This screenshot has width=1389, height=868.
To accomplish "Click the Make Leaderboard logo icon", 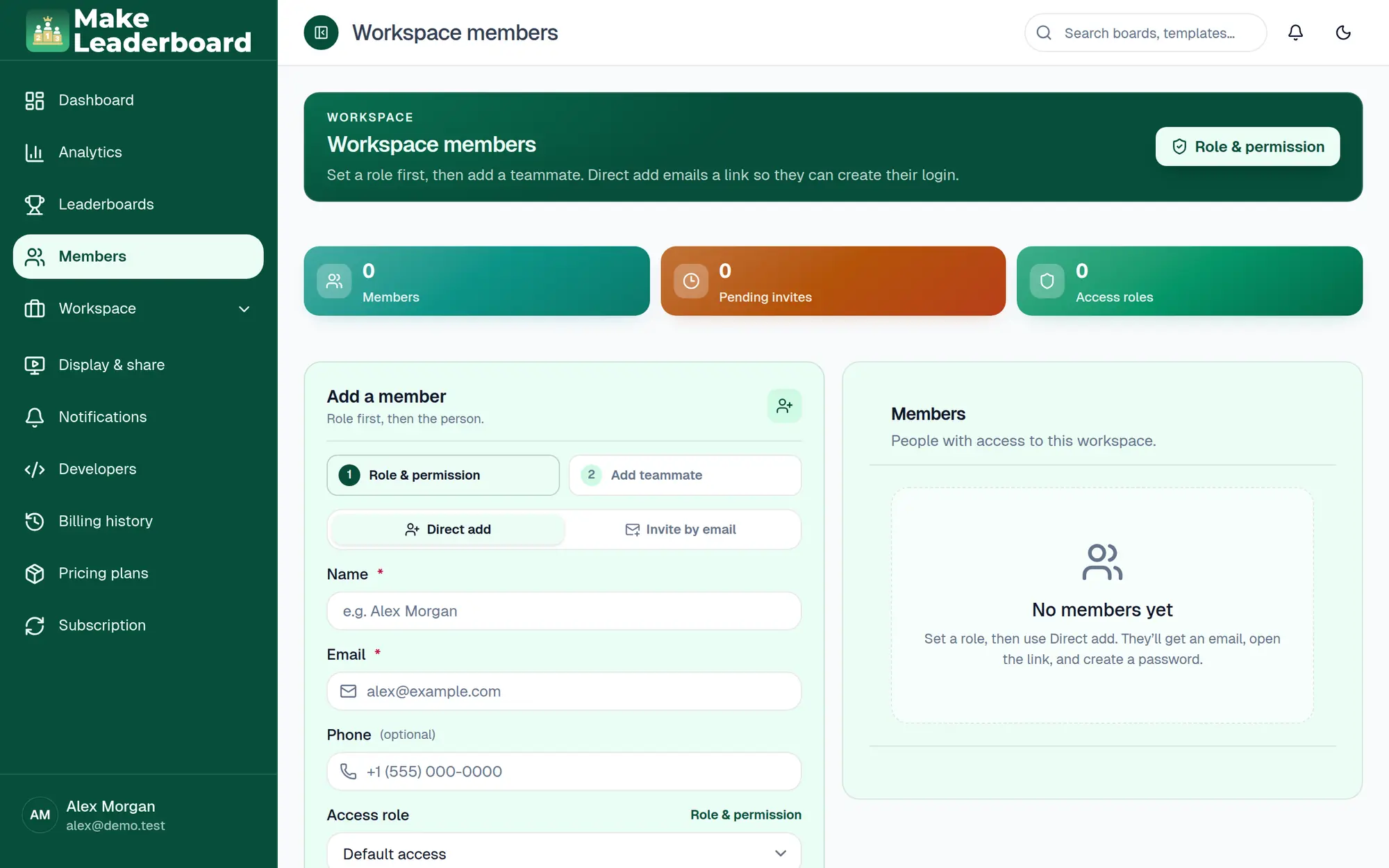I will (47, 31).
